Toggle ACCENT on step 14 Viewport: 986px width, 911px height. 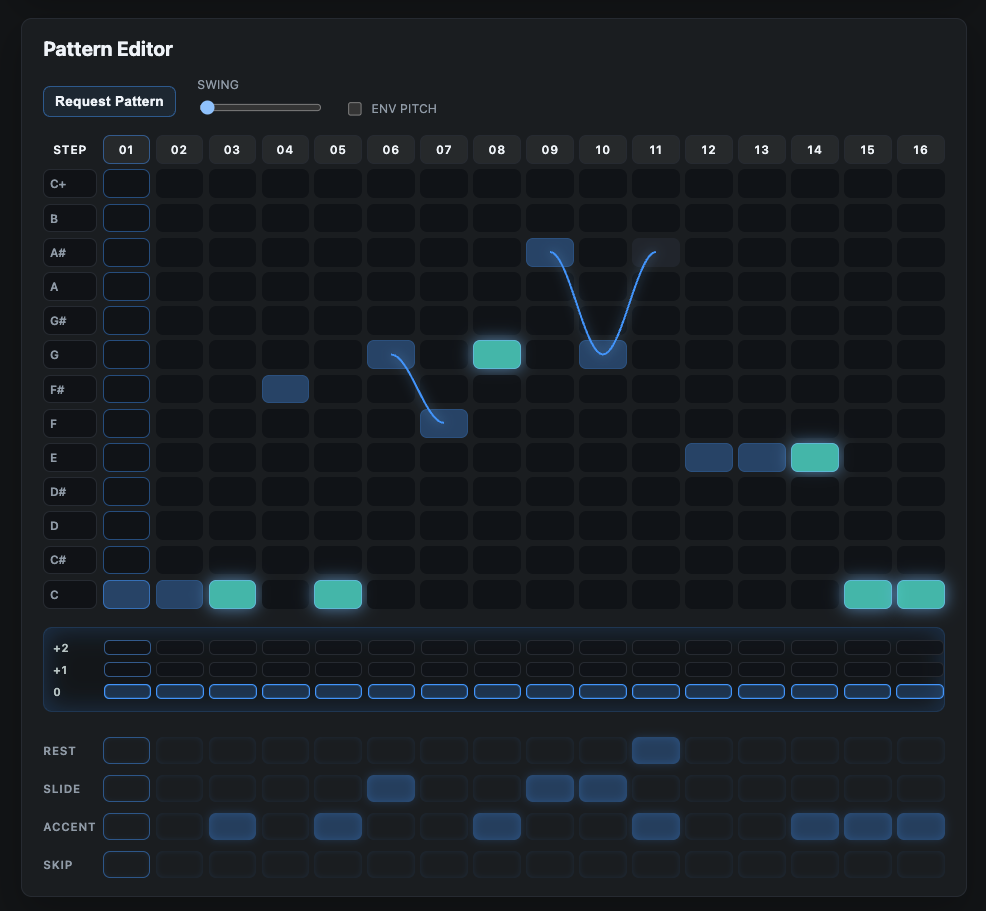click(x=815, y=827)
